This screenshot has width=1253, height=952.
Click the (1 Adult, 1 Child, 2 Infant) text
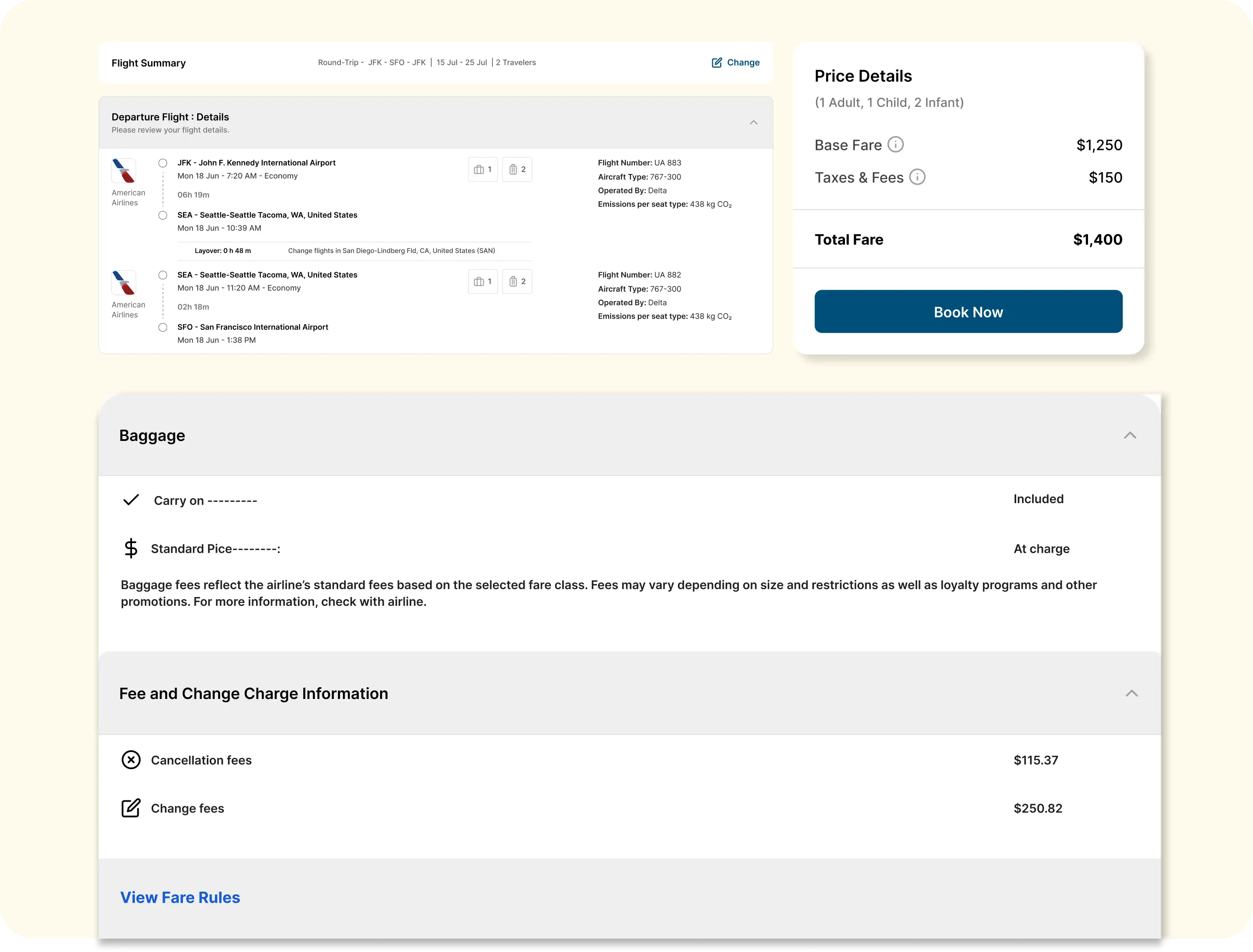(889, 103)
